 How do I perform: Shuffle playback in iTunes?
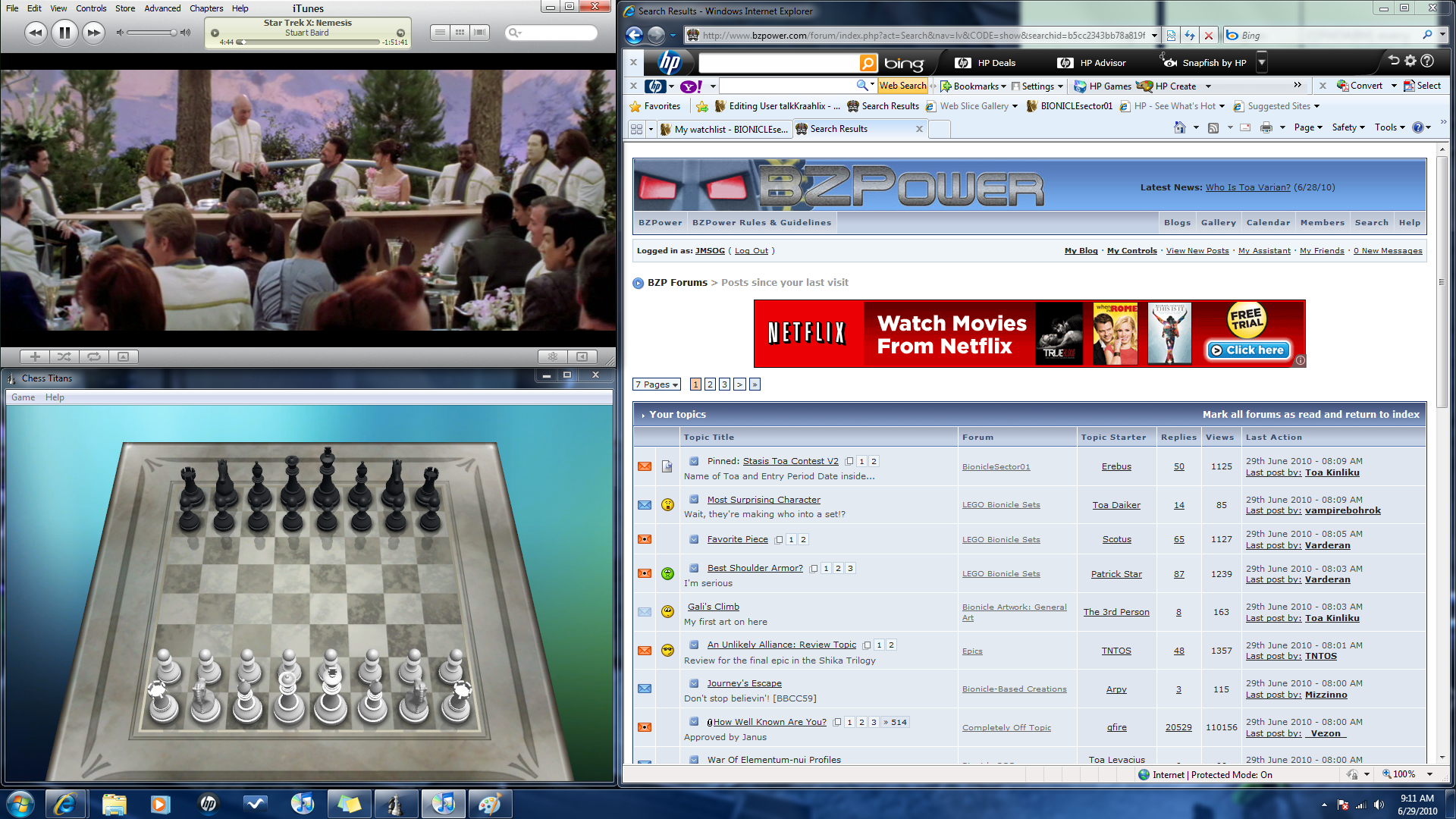pos(64,356)
